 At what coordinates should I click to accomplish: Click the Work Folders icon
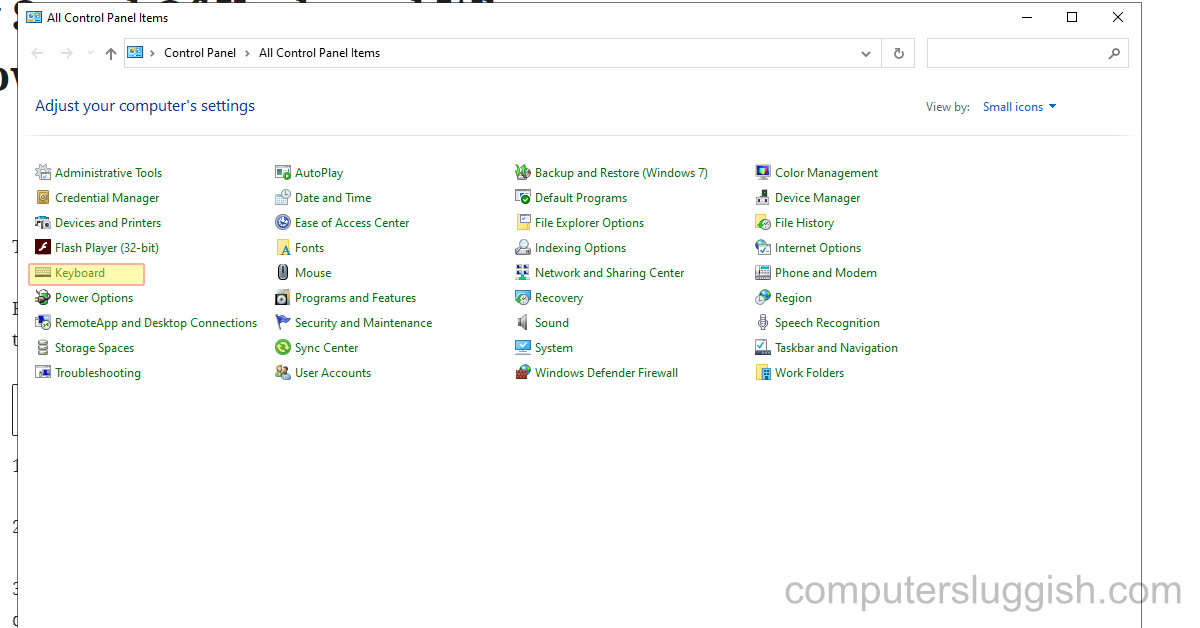(x=763, y=373)
